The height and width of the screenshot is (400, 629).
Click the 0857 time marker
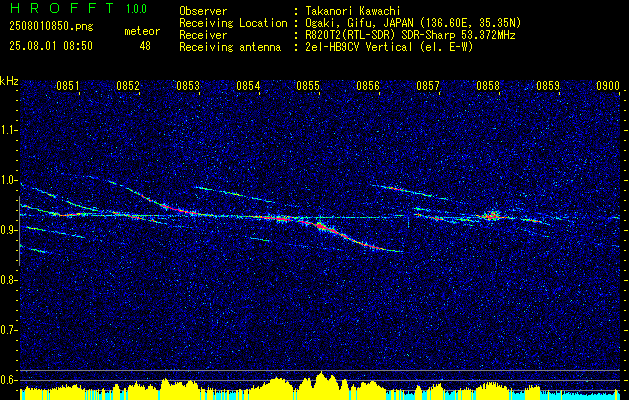click(428, 86)
